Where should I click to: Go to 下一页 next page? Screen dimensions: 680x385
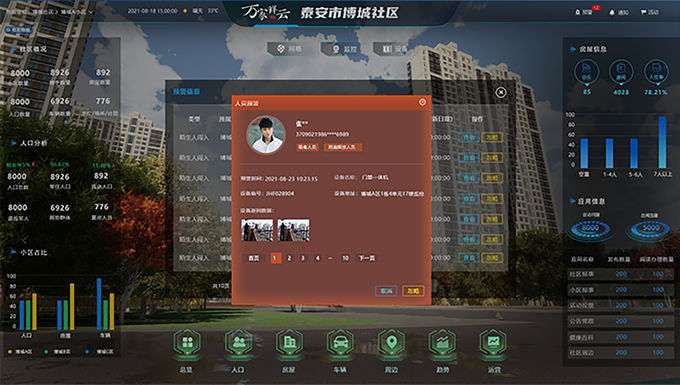pyautogui.click(x=367, y=258)
